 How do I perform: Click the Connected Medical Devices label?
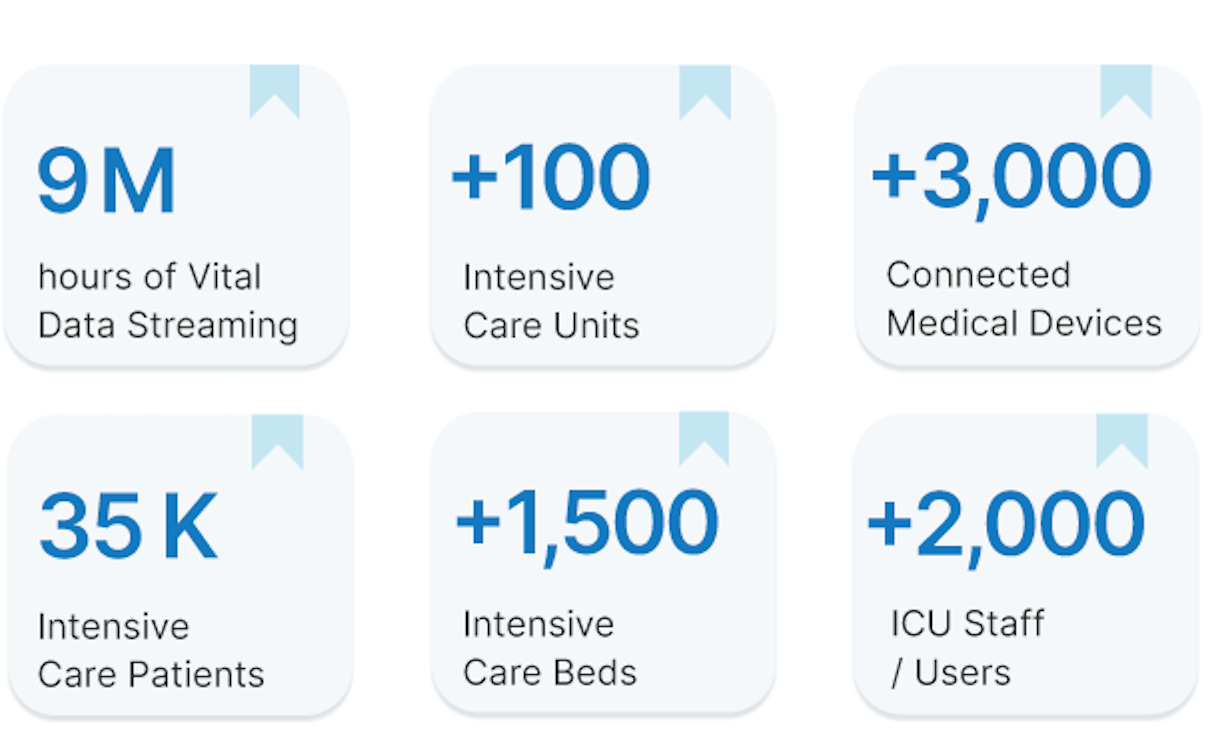[1024, 299]
